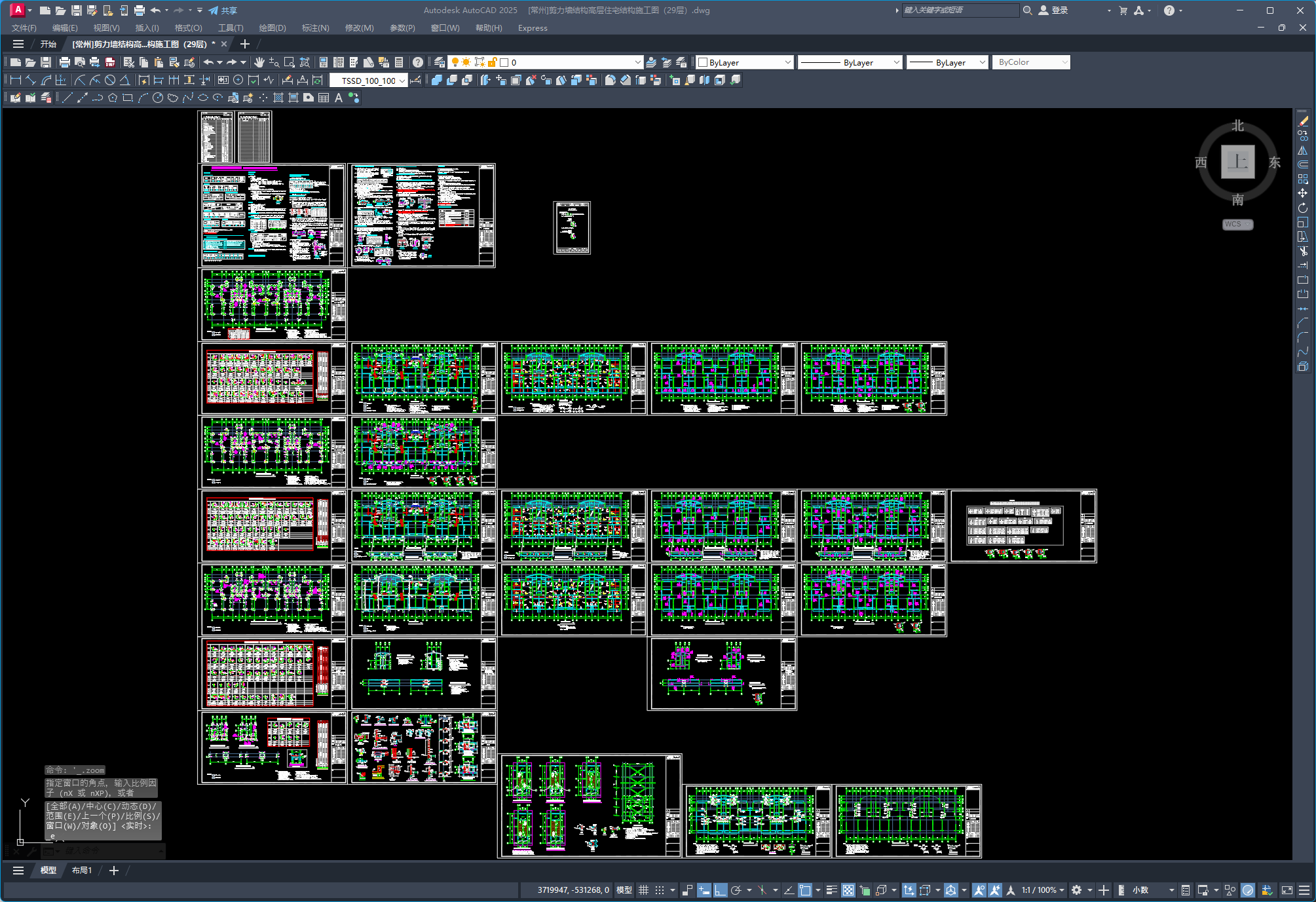
Task: Switch to the 布局1 layout tab
Action: coord(82,871)
